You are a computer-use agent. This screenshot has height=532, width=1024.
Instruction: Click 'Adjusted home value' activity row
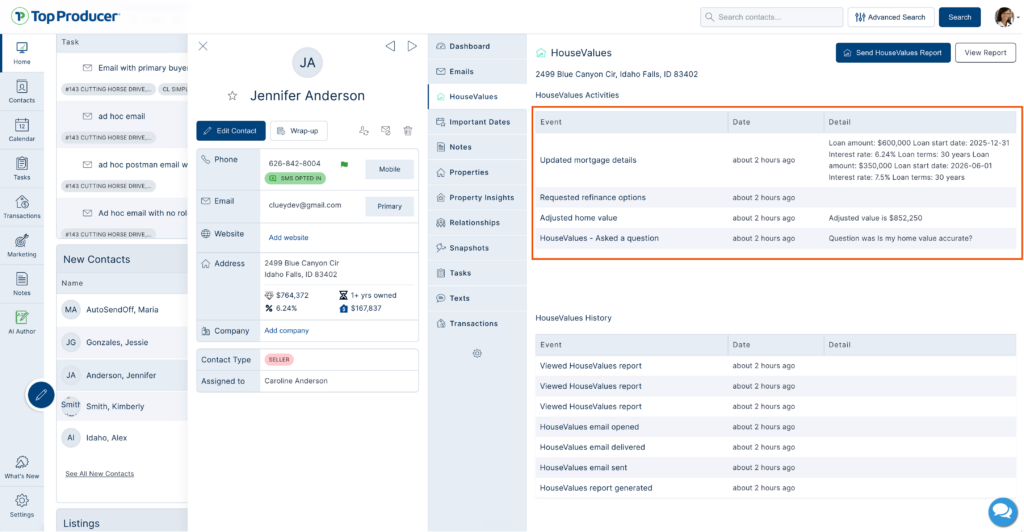tap(775, 218)
